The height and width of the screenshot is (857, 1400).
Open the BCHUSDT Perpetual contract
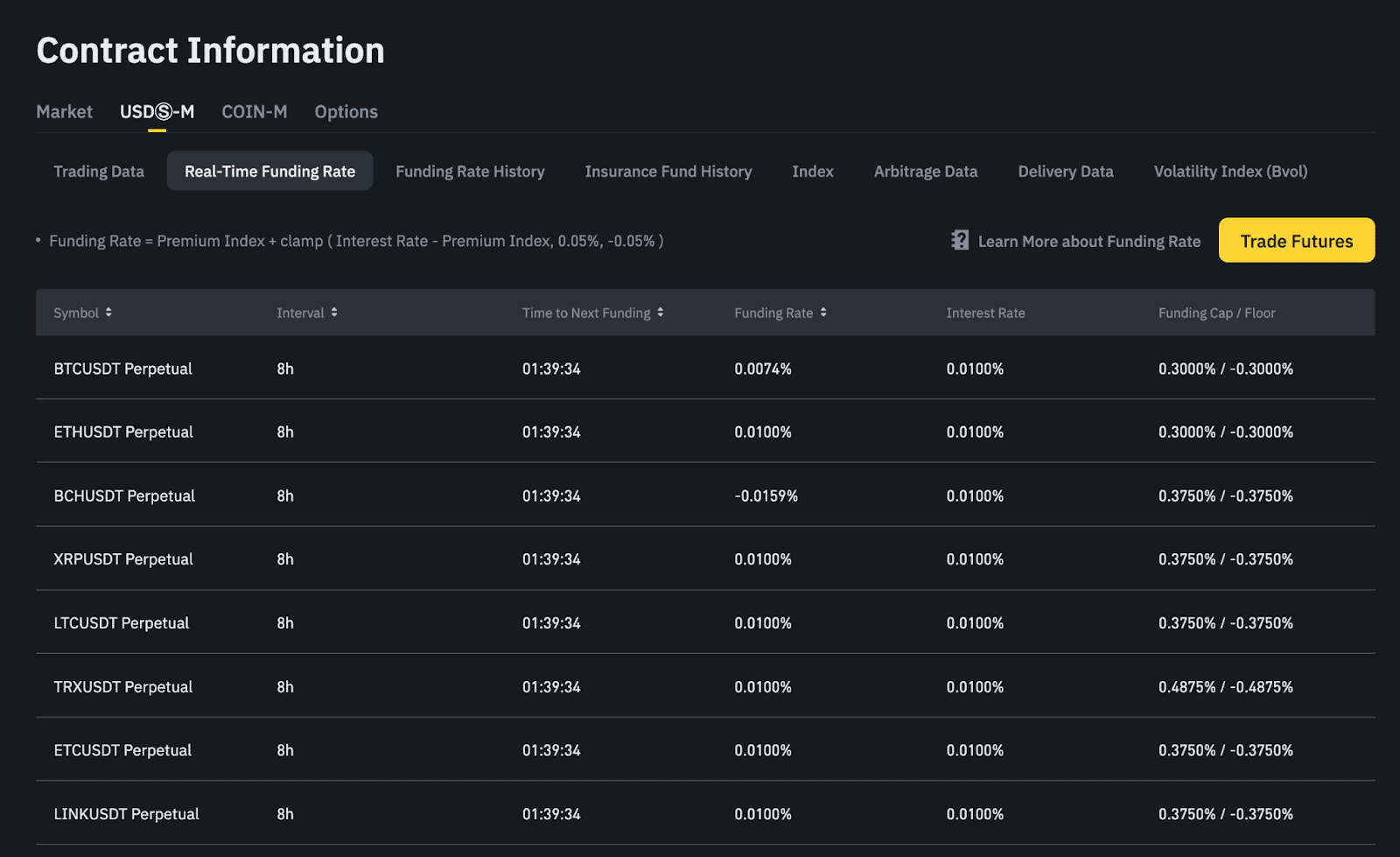(124, 495)
